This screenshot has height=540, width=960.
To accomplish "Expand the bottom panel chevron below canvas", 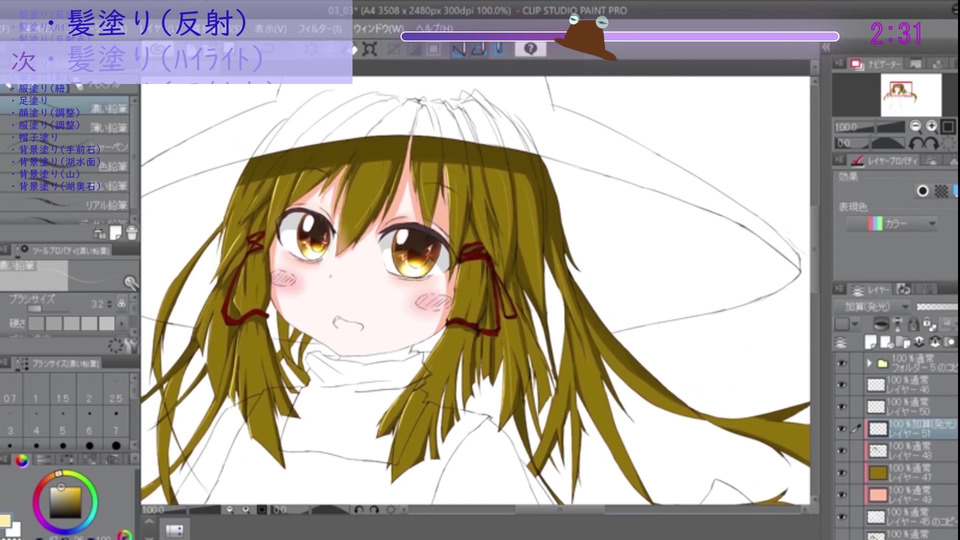I will 149,522.
